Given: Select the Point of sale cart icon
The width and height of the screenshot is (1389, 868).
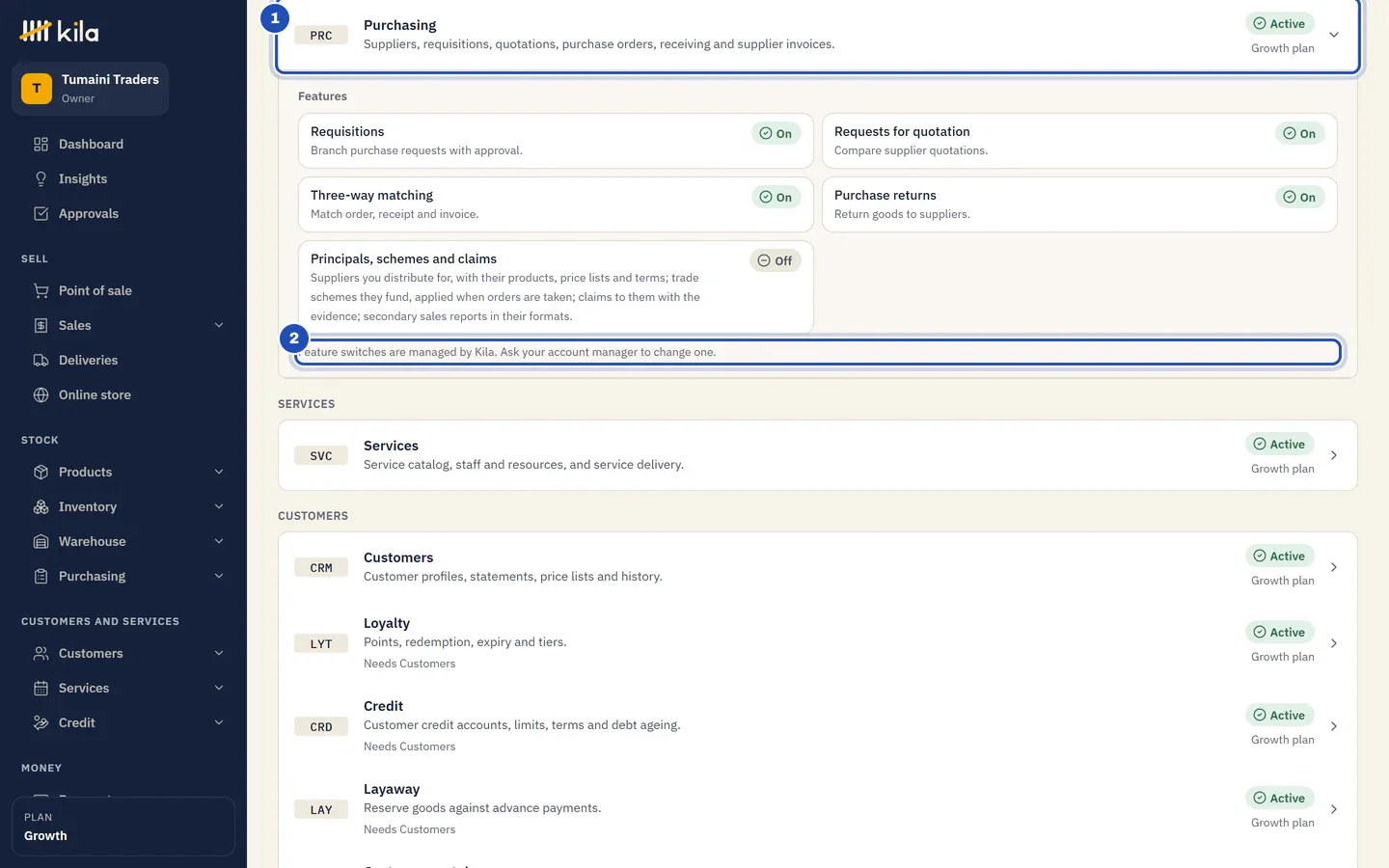Looking at the screenshot, I should 41,291.
